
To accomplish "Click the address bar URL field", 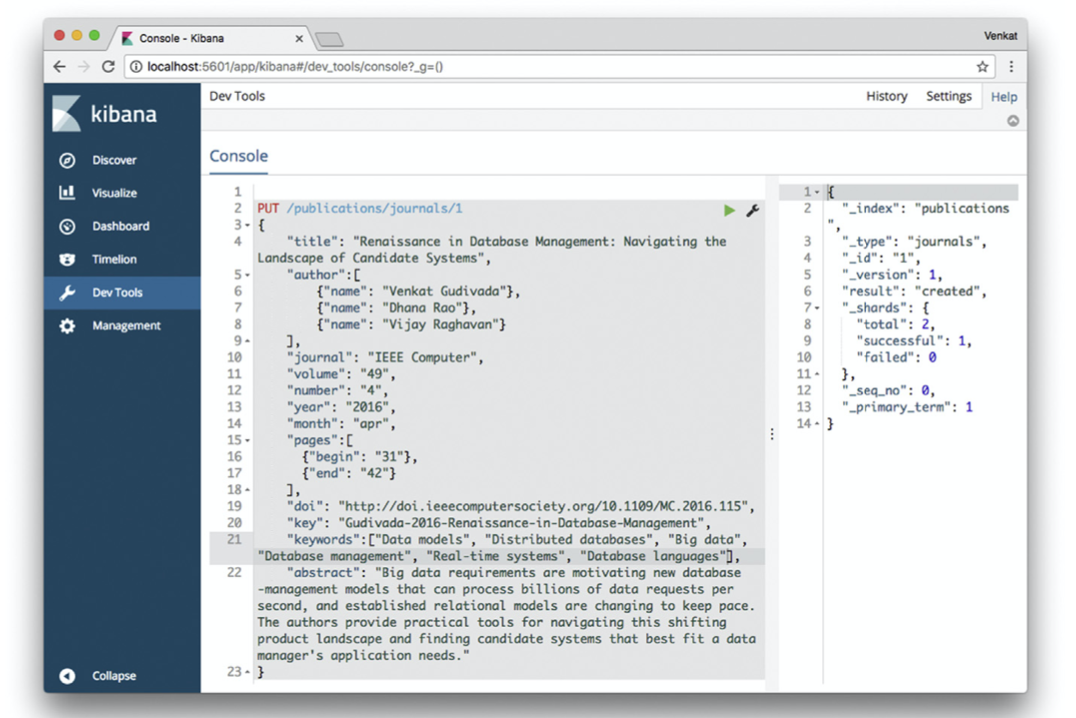I will (559, 67).
